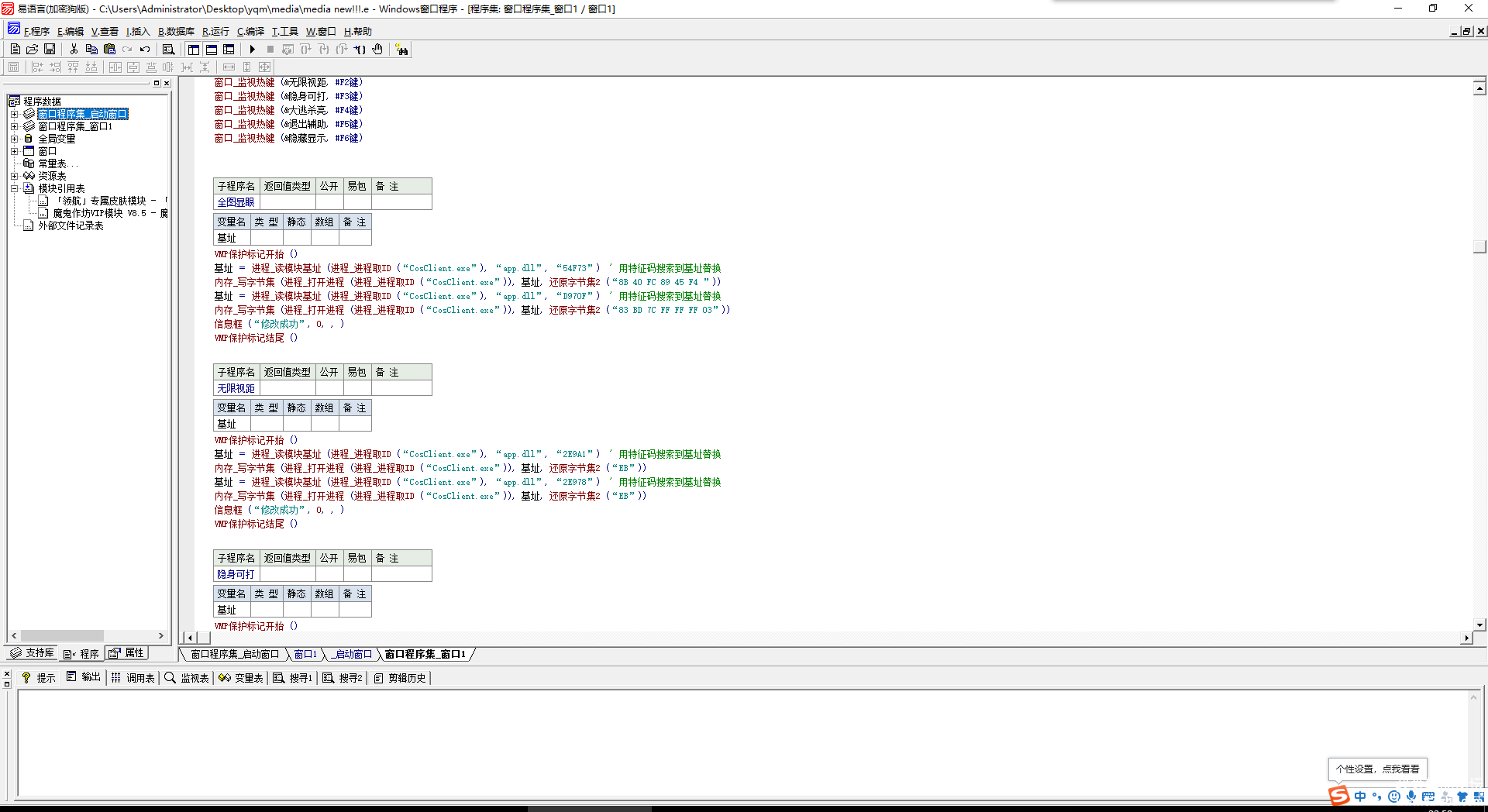Click the Copy toolbar icon

coord(91,49)
